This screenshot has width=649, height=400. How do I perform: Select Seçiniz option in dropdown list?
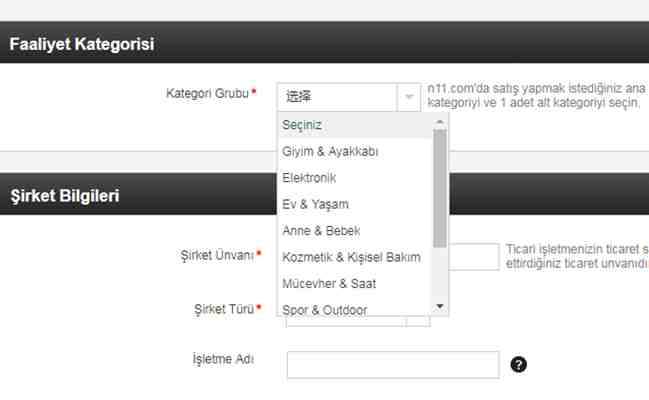pos(354,125)
